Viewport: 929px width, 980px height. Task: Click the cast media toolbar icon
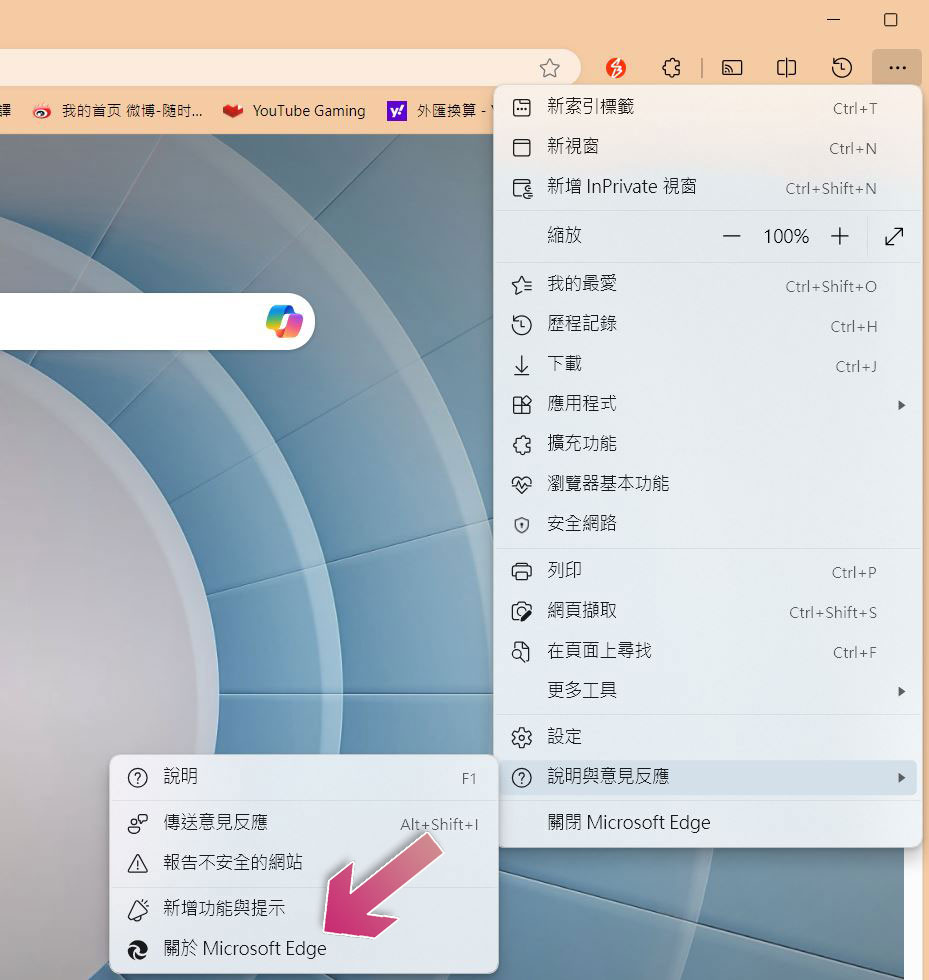pyautogui.click(x=732, y=68)
